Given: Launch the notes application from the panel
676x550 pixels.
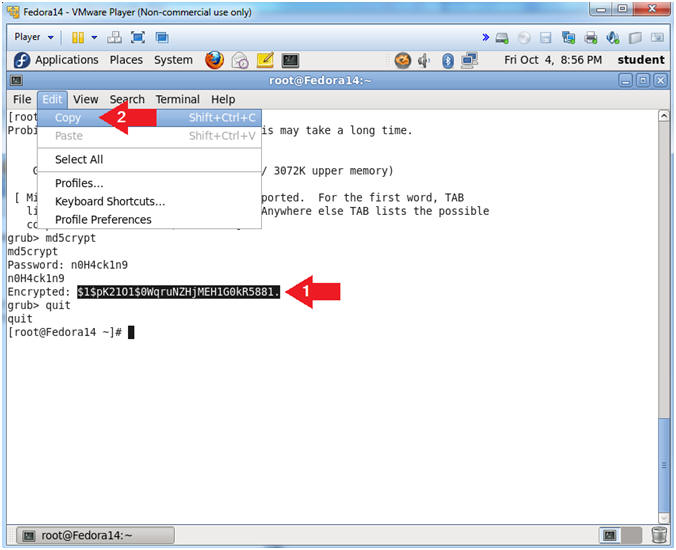Looking at the screenshot, I should point(265,60).
